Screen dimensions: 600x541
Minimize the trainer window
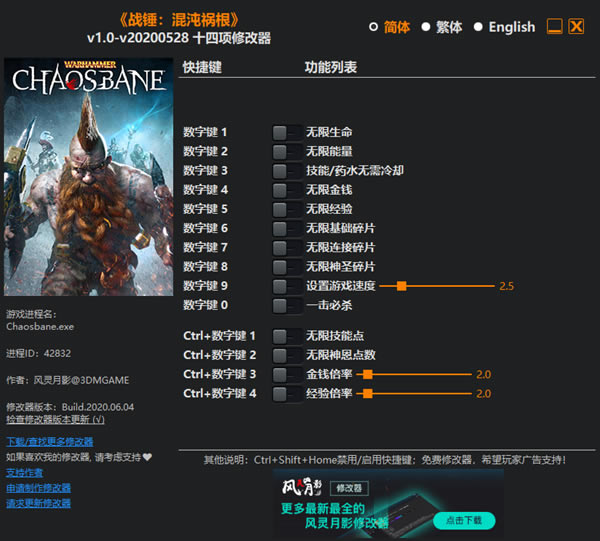(x=553, y=27)
